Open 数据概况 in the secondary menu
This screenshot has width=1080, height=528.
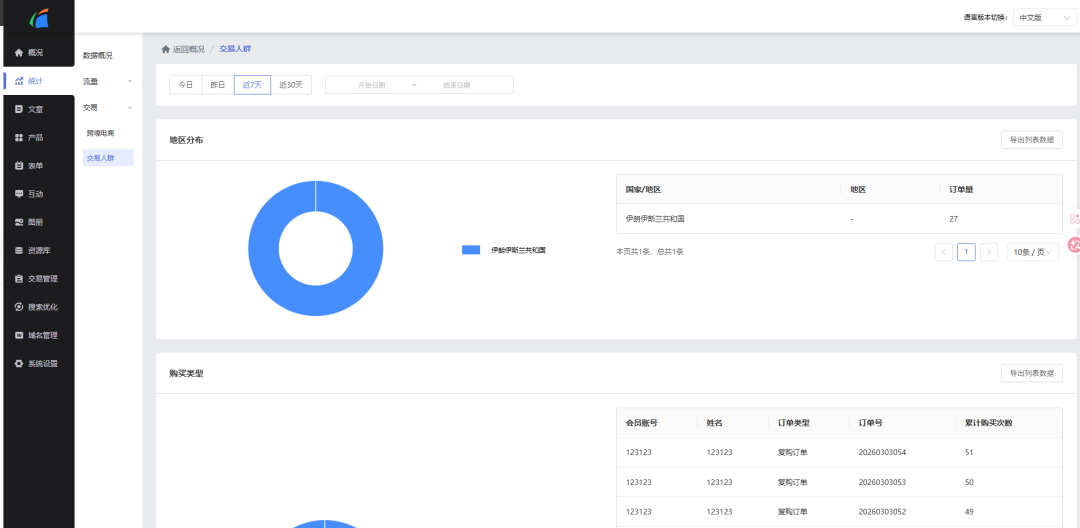click(x=98, y=55)
